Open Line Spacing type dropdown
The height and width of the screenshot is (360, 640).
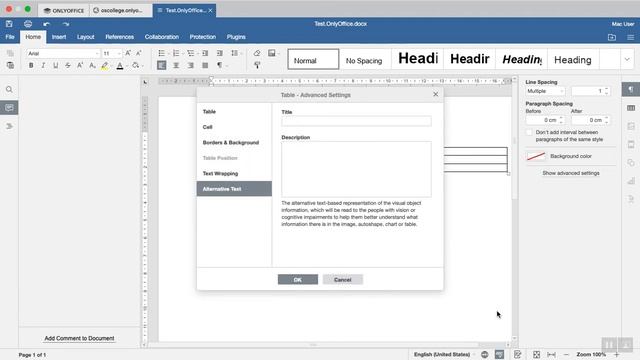(x=545, y=91)
